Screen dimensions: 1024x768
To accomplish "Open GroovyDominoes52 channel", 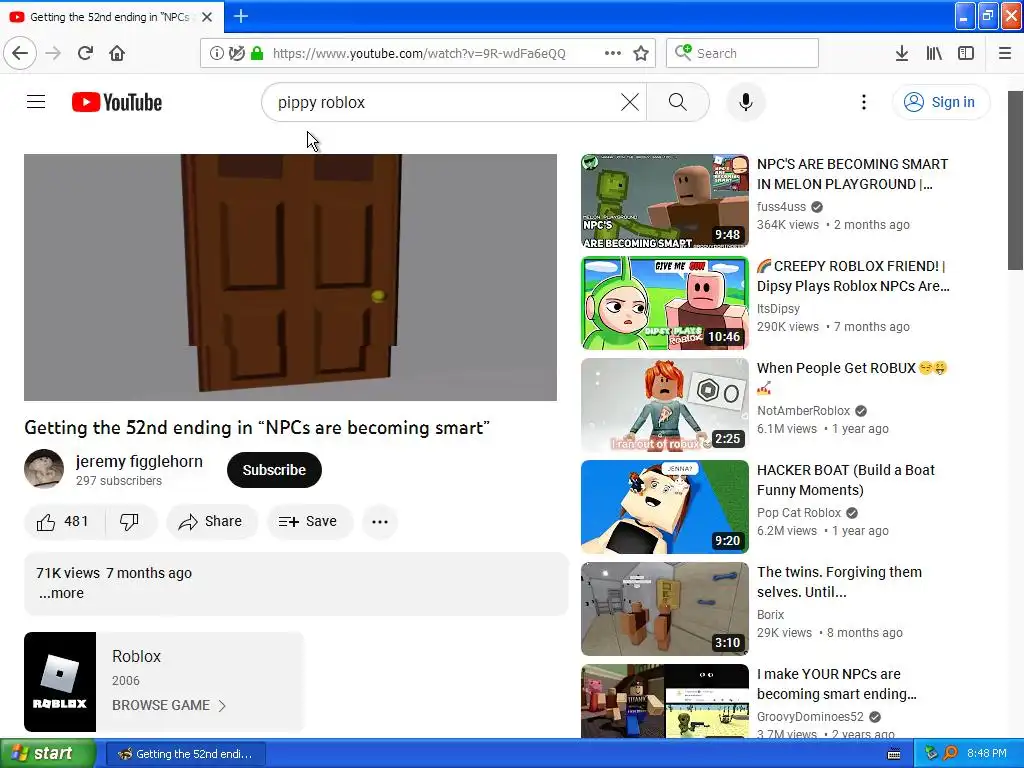I will coord(810,716).
